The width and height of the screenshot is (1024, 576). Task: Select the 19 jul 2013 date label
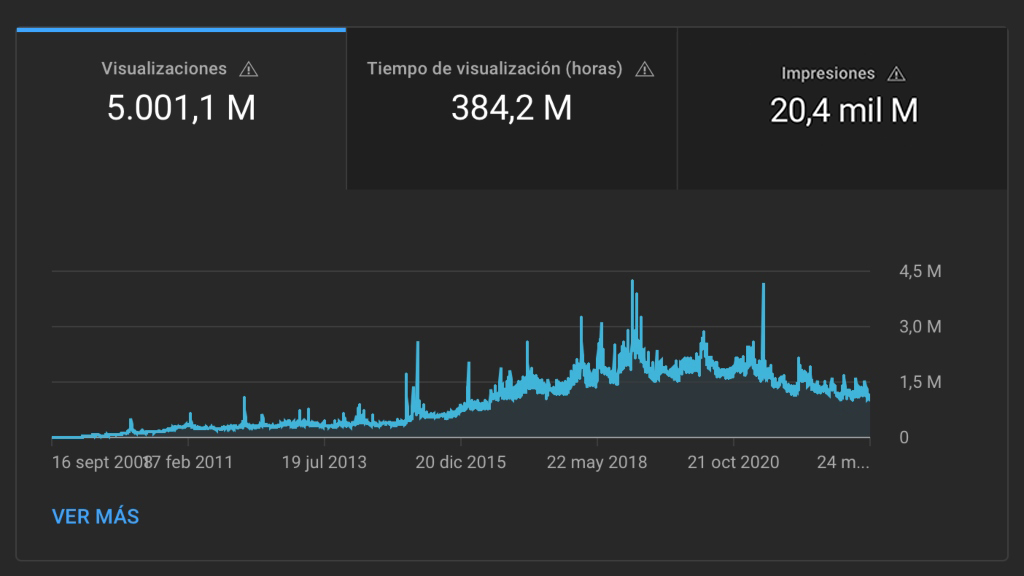[x=324, y=462]
